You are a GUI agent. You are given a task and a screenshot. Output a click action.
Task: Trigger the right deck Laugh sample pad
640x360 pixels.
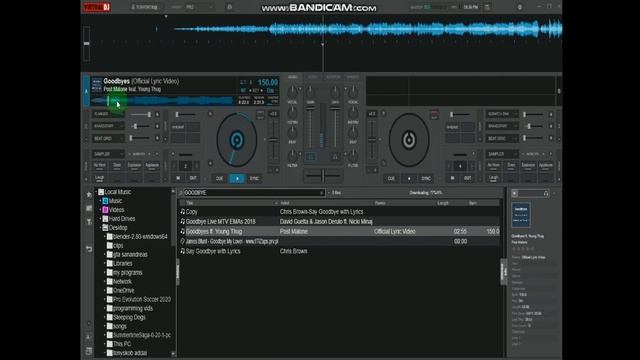(x=493, y=178)
